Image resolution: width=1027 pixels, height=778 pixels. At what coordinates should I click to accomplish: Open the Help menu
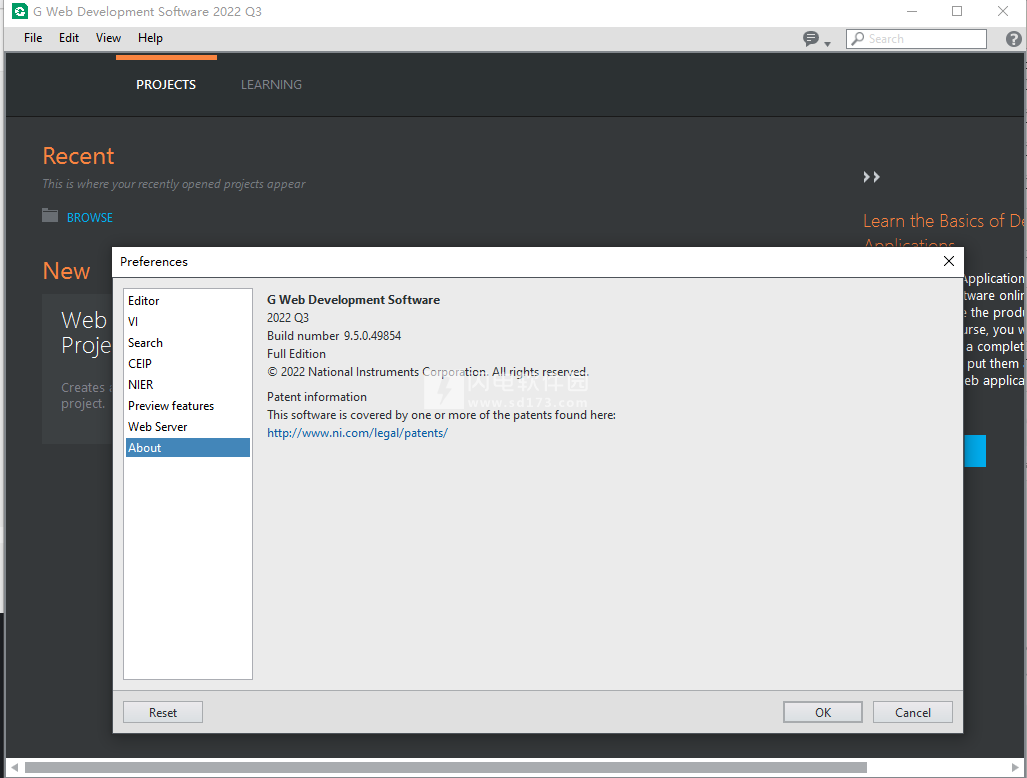coord(150,38)
